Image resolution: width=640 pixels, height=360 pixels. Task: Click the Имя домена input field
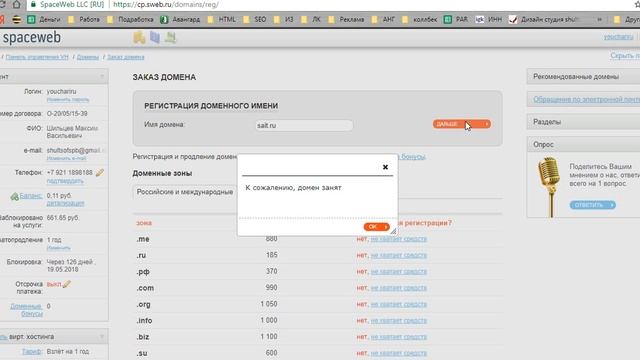coord(304,125)
